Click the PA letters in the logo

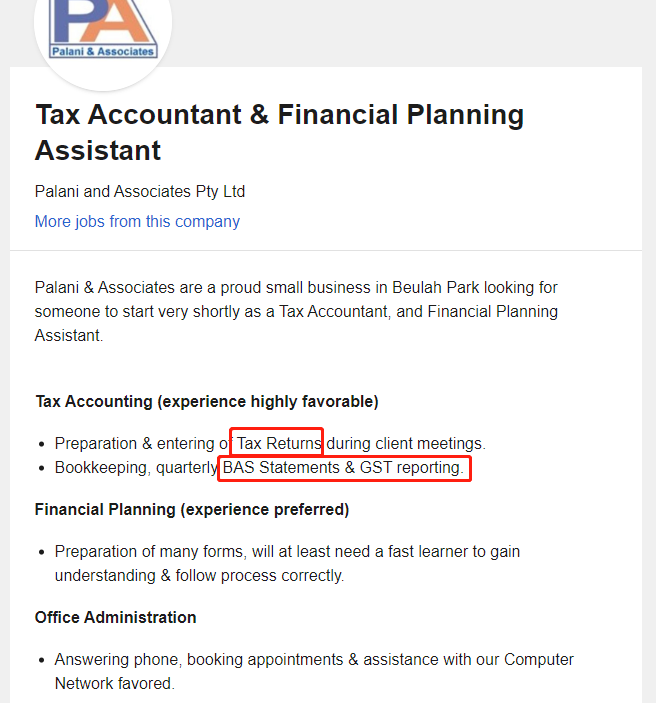(103, 21)
